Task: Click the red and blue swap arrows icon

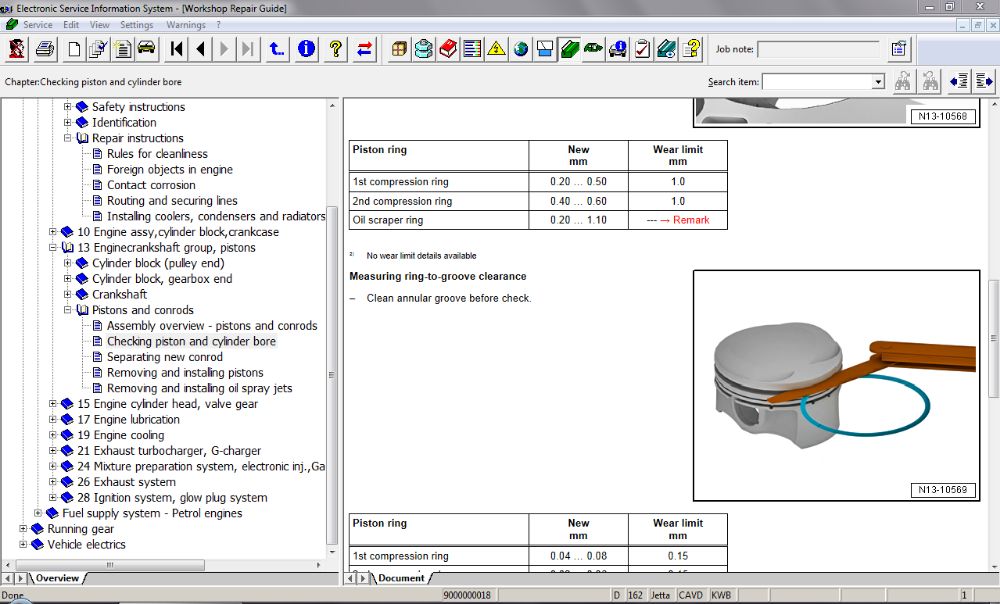Action: [x=365, y=49]
